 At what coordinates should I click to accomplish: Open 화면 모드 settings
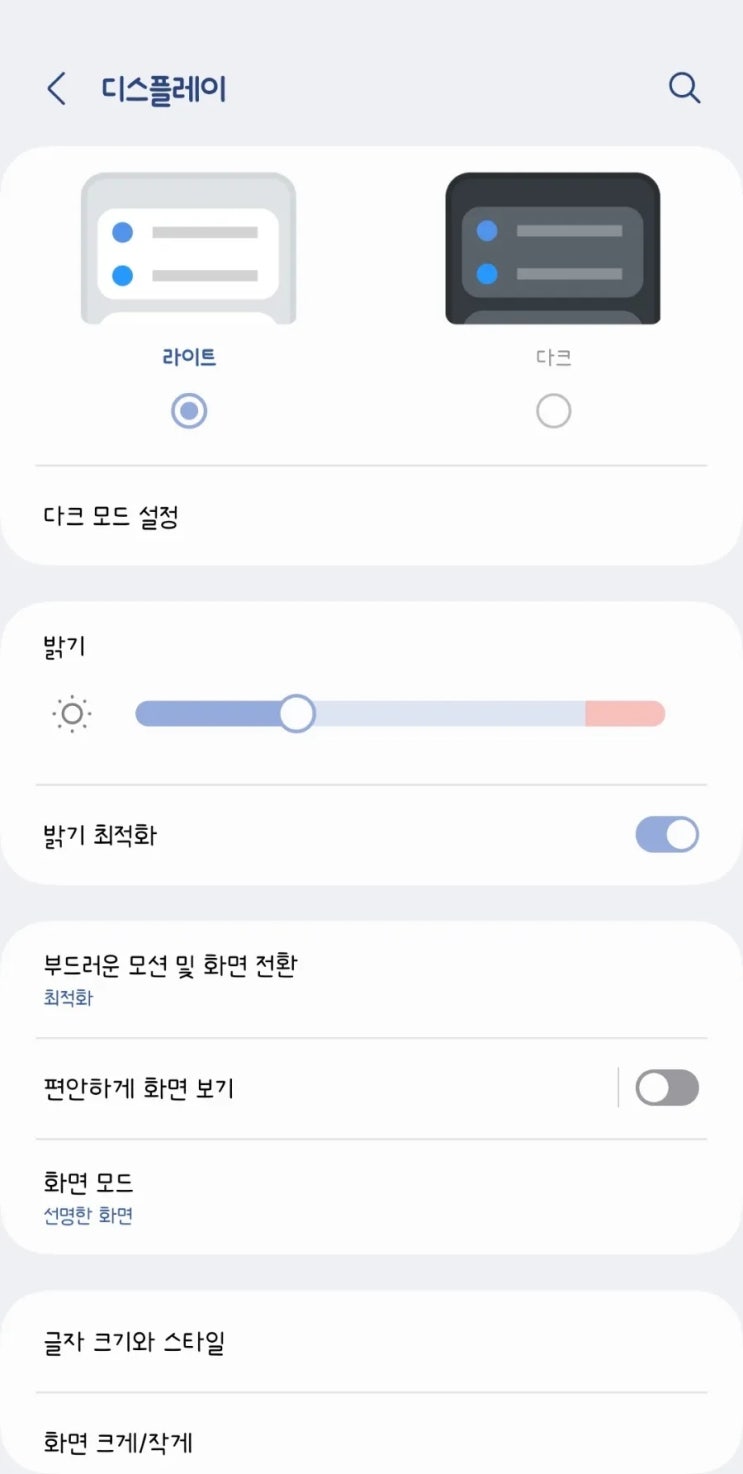pos(89,1183)
